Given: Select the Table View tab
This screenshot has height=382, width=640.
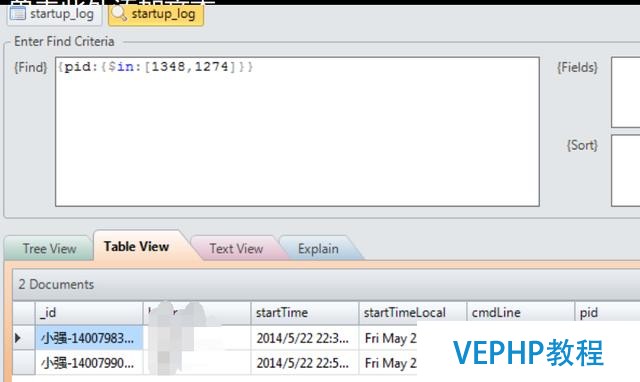Looking at the screenshot, I should point(136,246).
